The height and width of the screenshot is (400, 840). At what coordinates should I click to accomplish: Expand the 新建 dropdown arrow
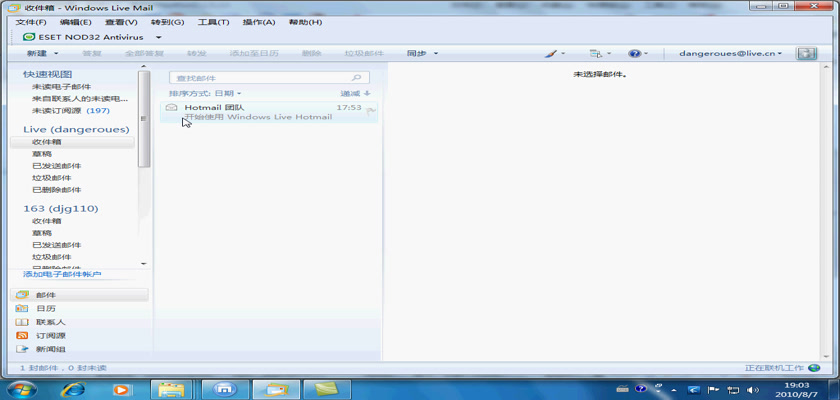click(x=56, y=53)
